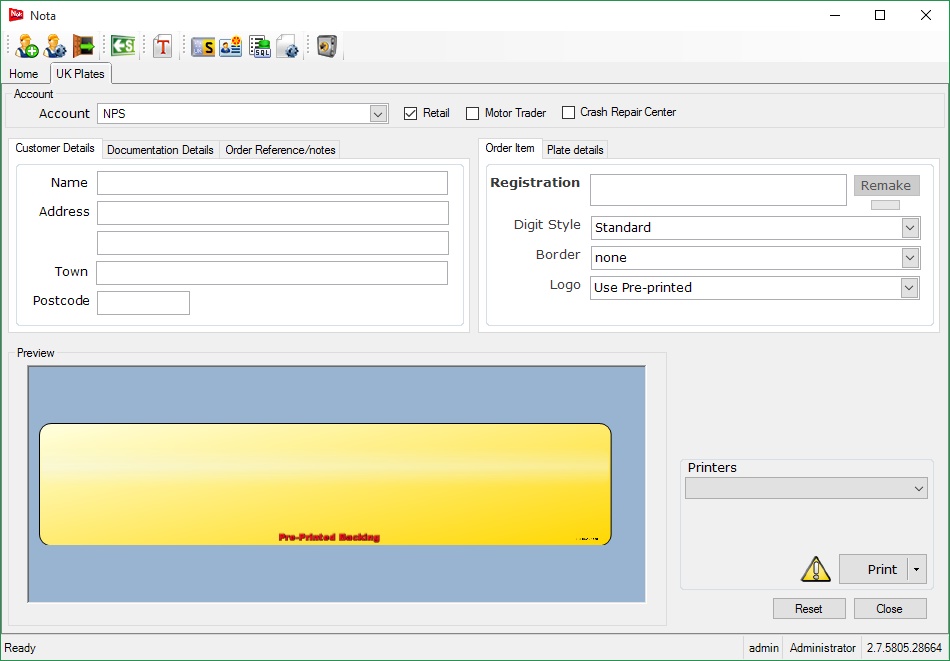This screenshot has width=950, height=661.
Task: Click the first Address line field
Action: [x=273, y=213]
